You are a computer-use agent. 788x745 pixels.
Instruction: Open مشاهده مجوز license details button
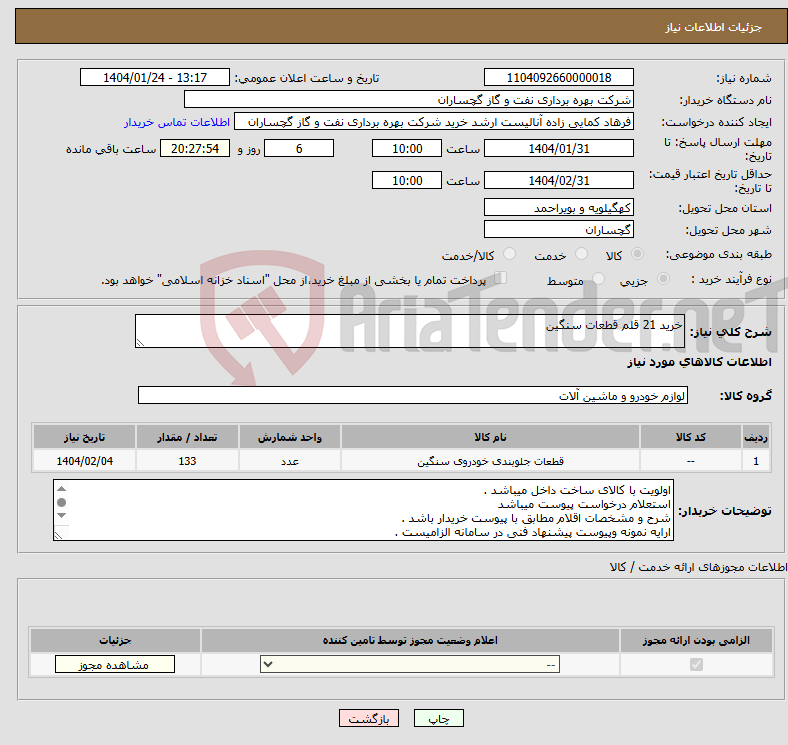[114, 664]
